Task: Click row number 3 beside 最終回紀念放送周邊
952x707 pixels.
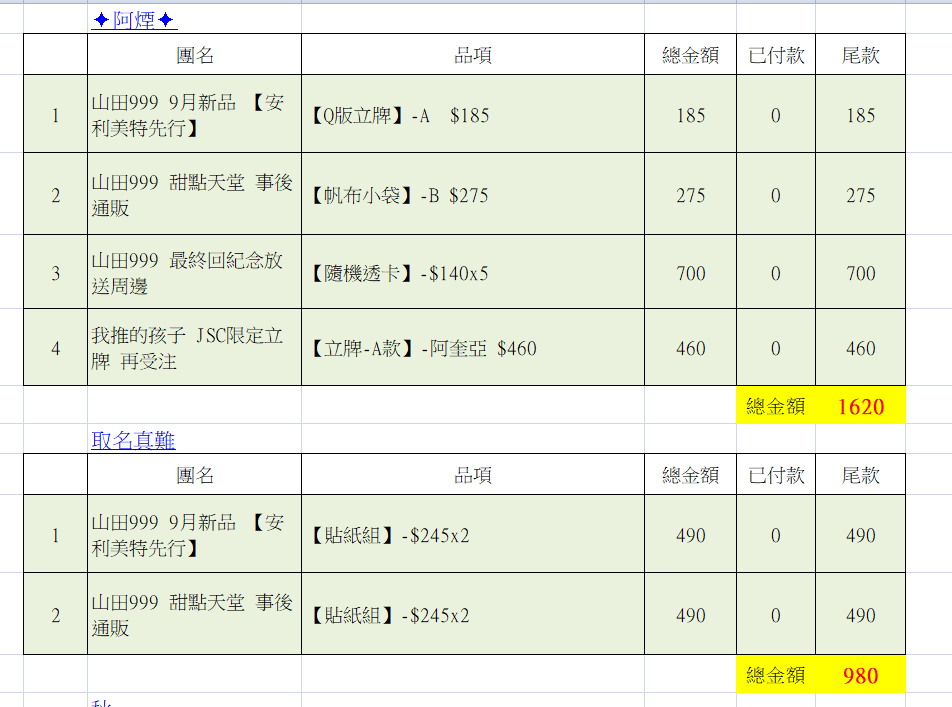Action: tap(55, 272)
